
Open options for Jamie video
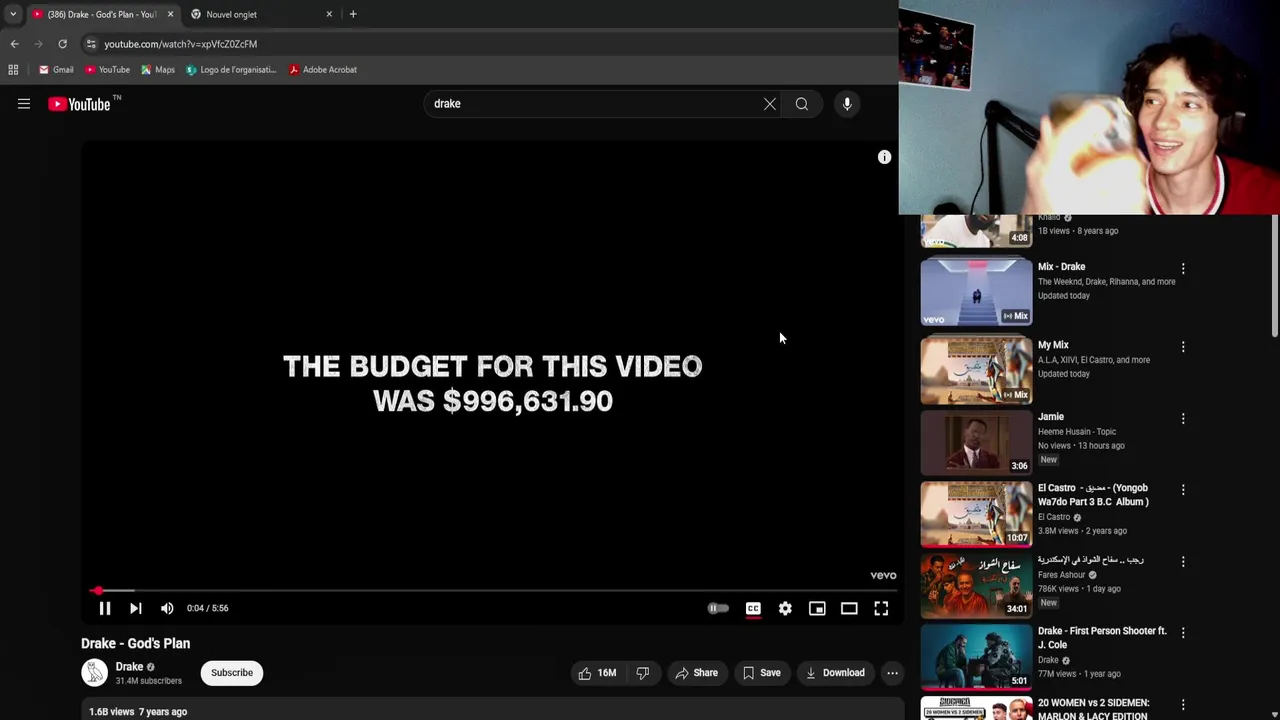pyautogui.click(x=1183, y=419)
